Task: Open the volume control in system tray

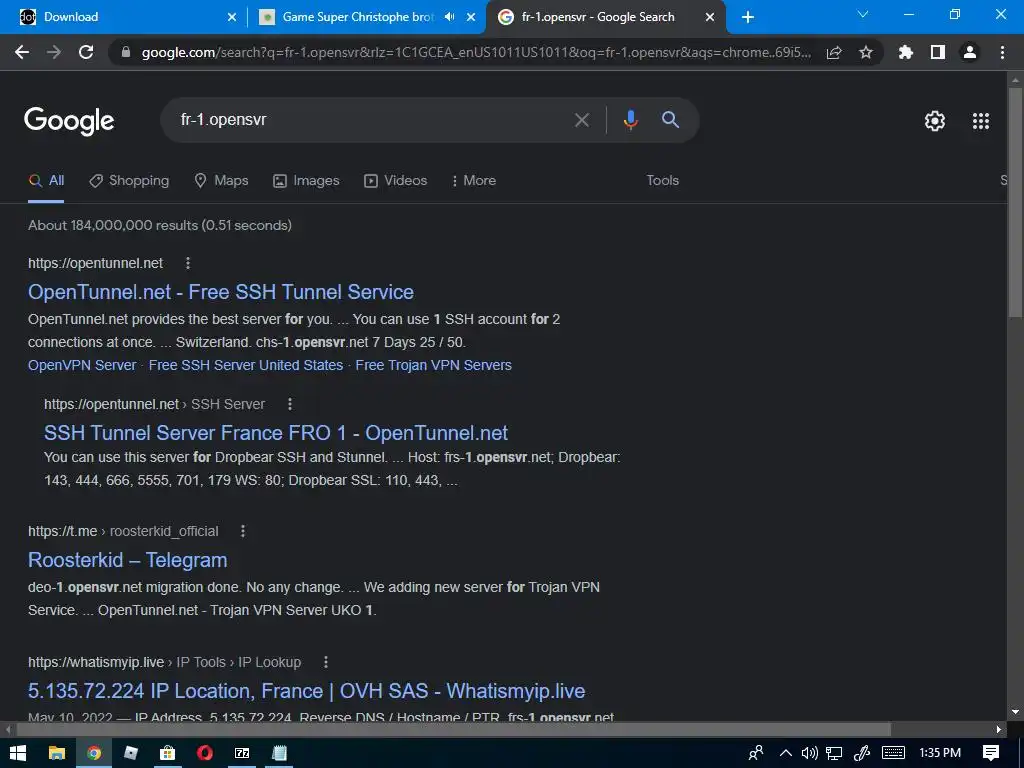Action: click(809, 753)
